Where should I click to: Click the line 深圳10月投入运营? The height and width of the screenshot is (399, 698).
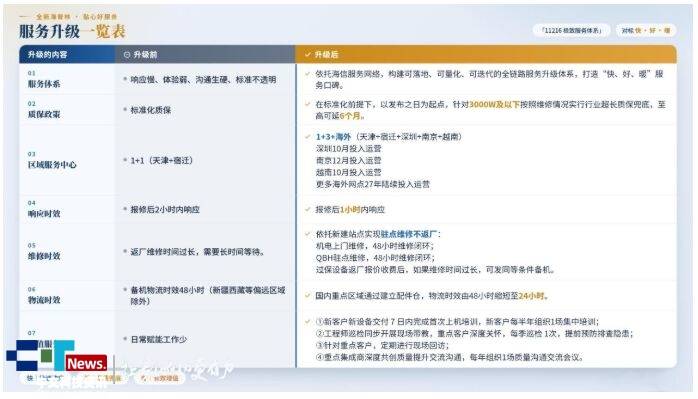tap(349, 148)
